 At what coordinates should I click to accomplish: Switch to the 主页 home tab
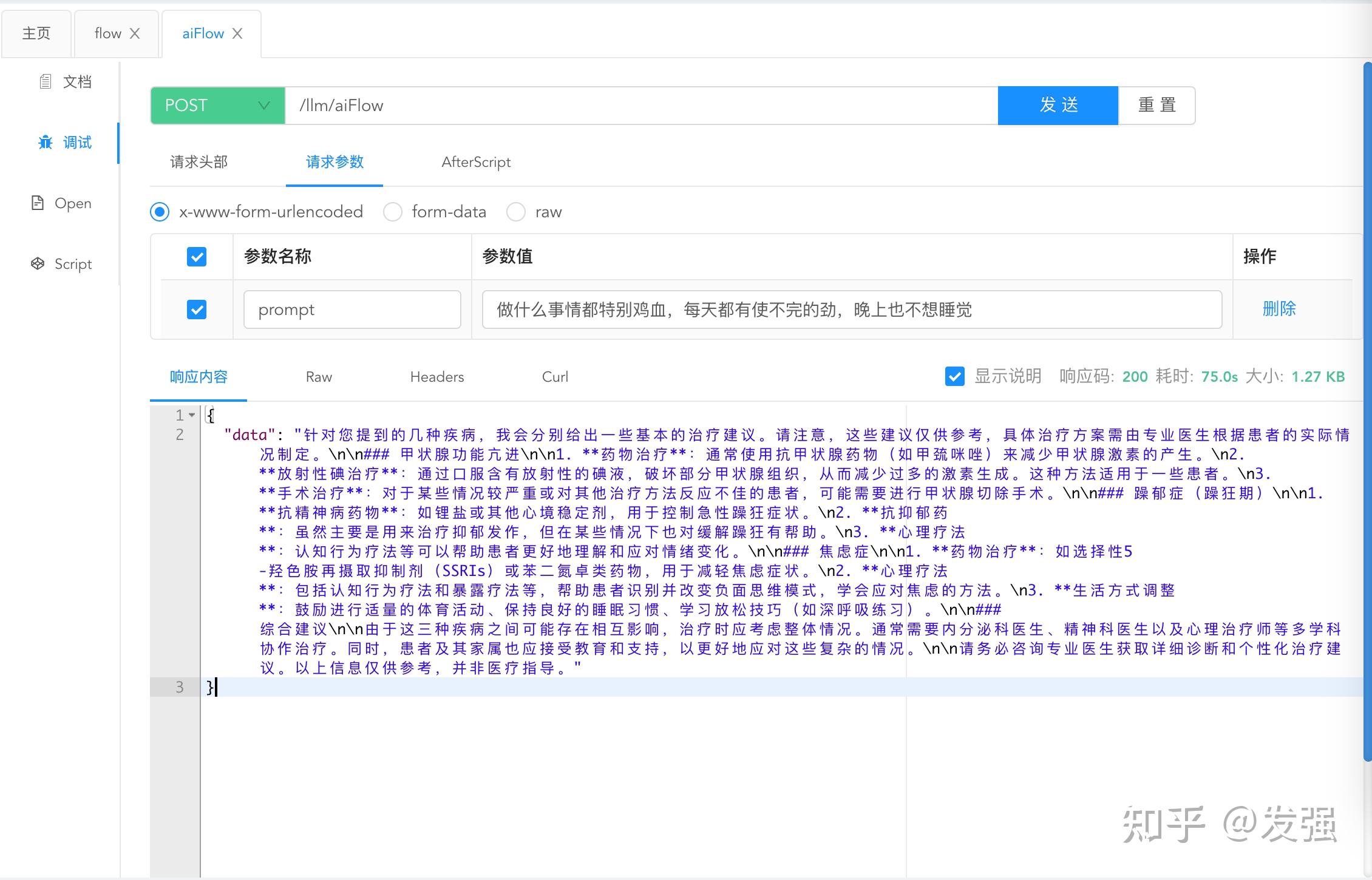tap(36, 33)
